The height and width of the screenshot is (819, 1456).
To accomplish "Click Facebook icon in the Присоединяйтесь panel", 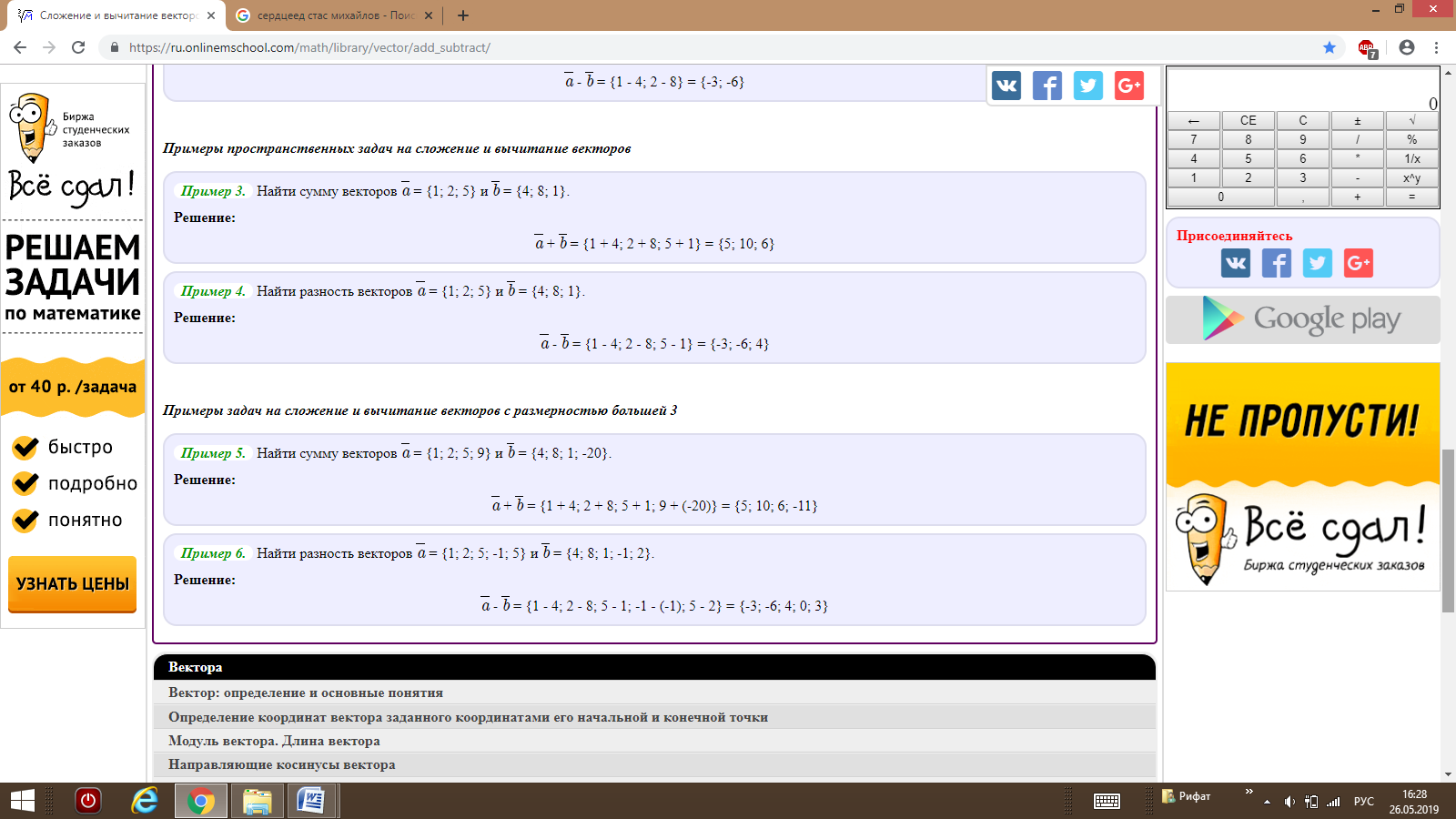I will pyautogui.click(x=1276, y=263).
